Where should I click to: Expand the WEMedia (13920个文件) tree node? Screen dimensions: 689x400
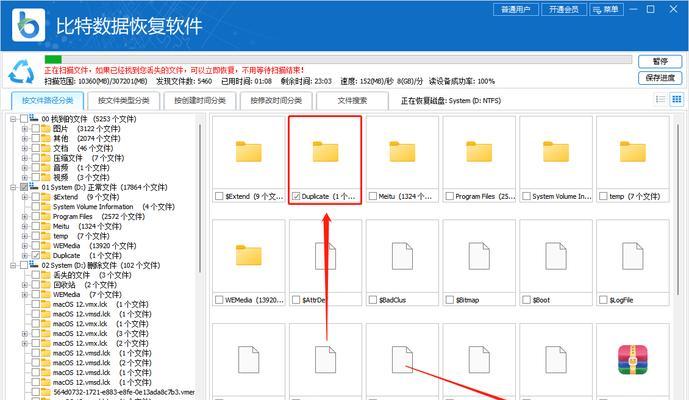click(25, 246)
